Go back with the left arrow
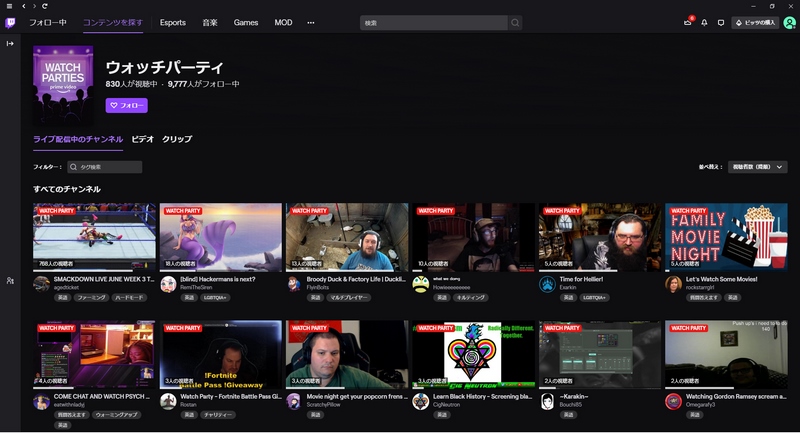 [23, 6]
